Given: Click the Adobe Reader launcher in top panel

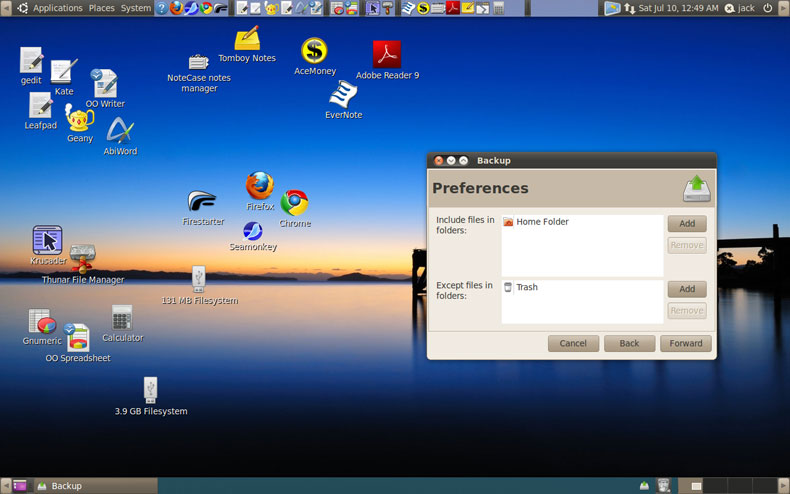Looking at the screenshot, I should click(x=452, y=8).
